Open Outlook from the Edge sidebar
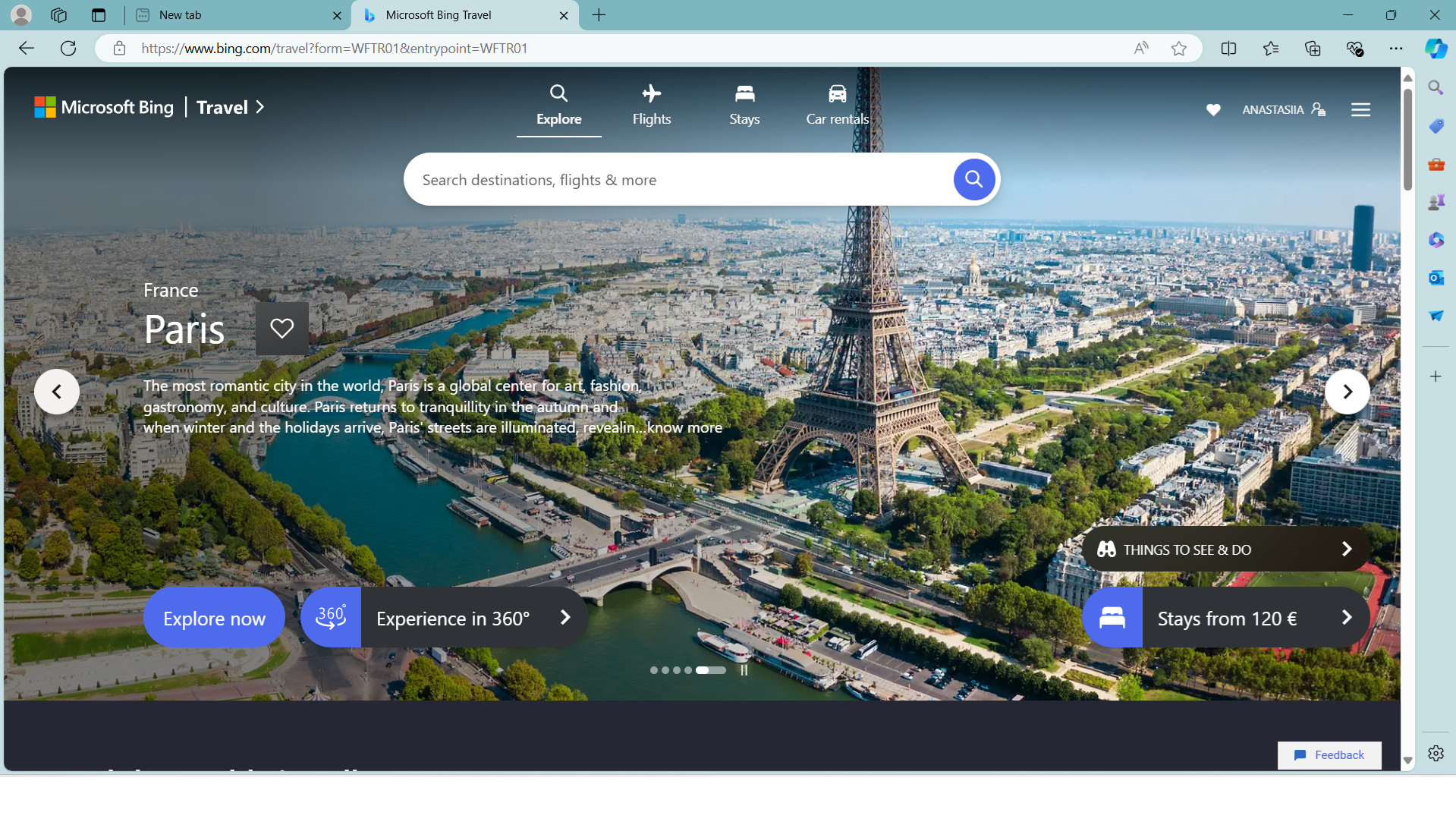 [x=1436, y=278]
